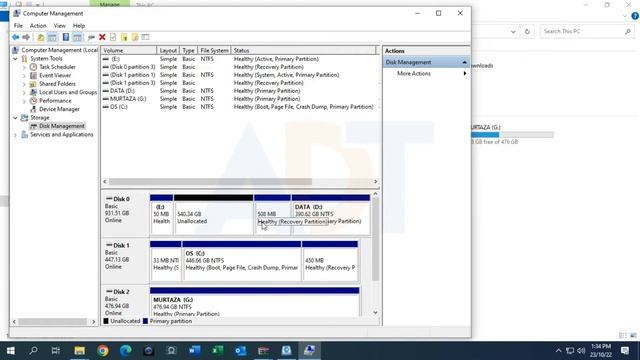The height and width of the screenshot is (360, 640).
Task: Open Google Chrome from the taskbar
Action: (102, 351)
